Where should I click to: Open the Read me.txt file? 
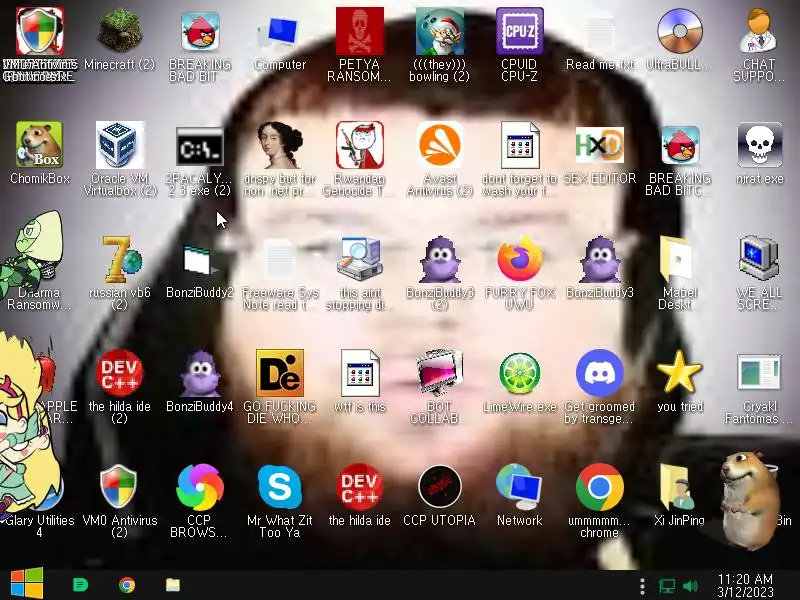599,32
